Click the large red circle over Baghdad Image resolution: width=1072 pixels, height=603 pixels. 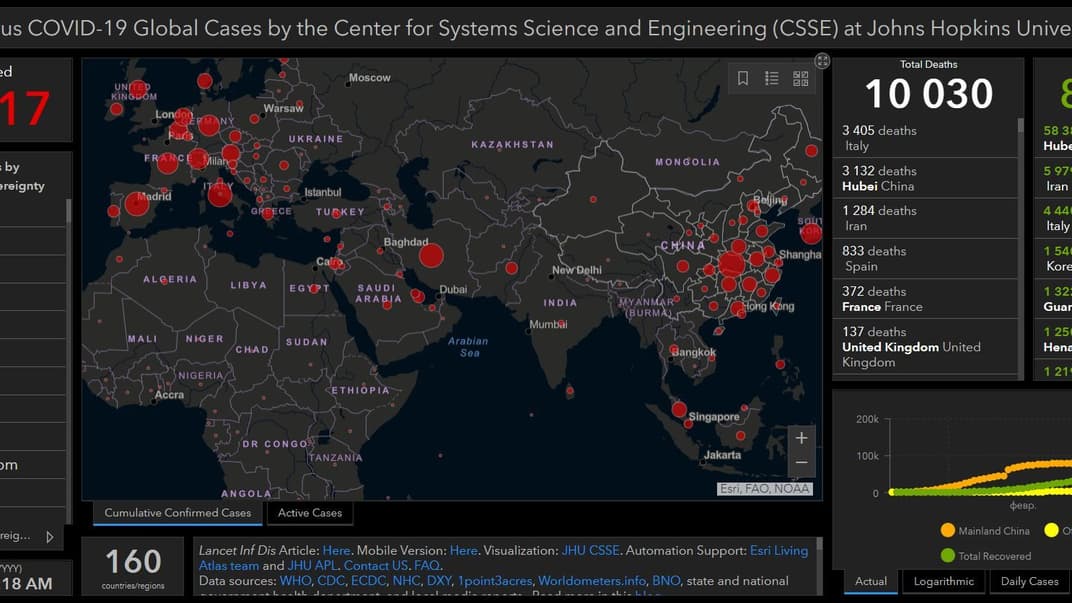pyautogui.click(x=431, y=256)
